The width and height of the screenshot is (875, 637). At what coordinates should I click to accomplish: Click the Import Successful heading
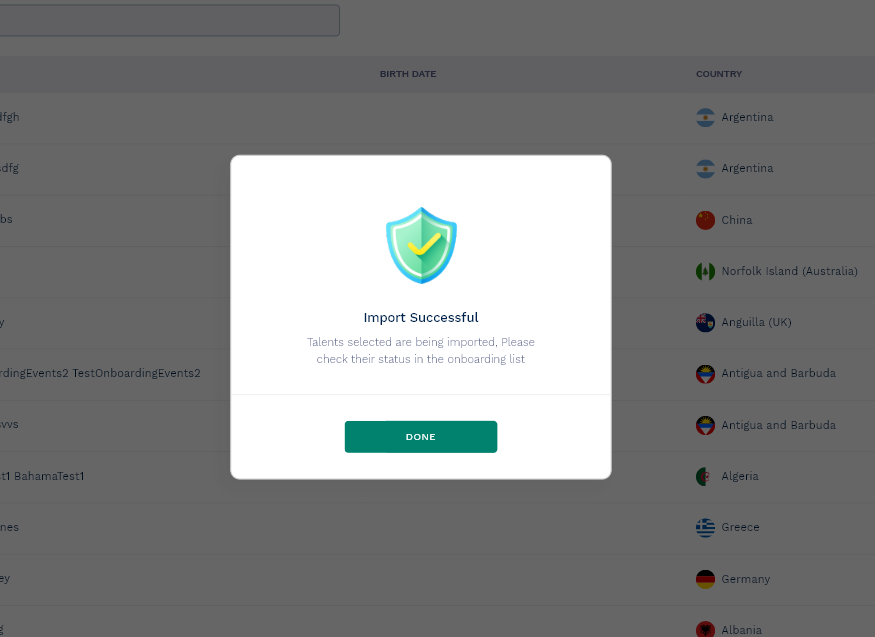pos(421,318)
